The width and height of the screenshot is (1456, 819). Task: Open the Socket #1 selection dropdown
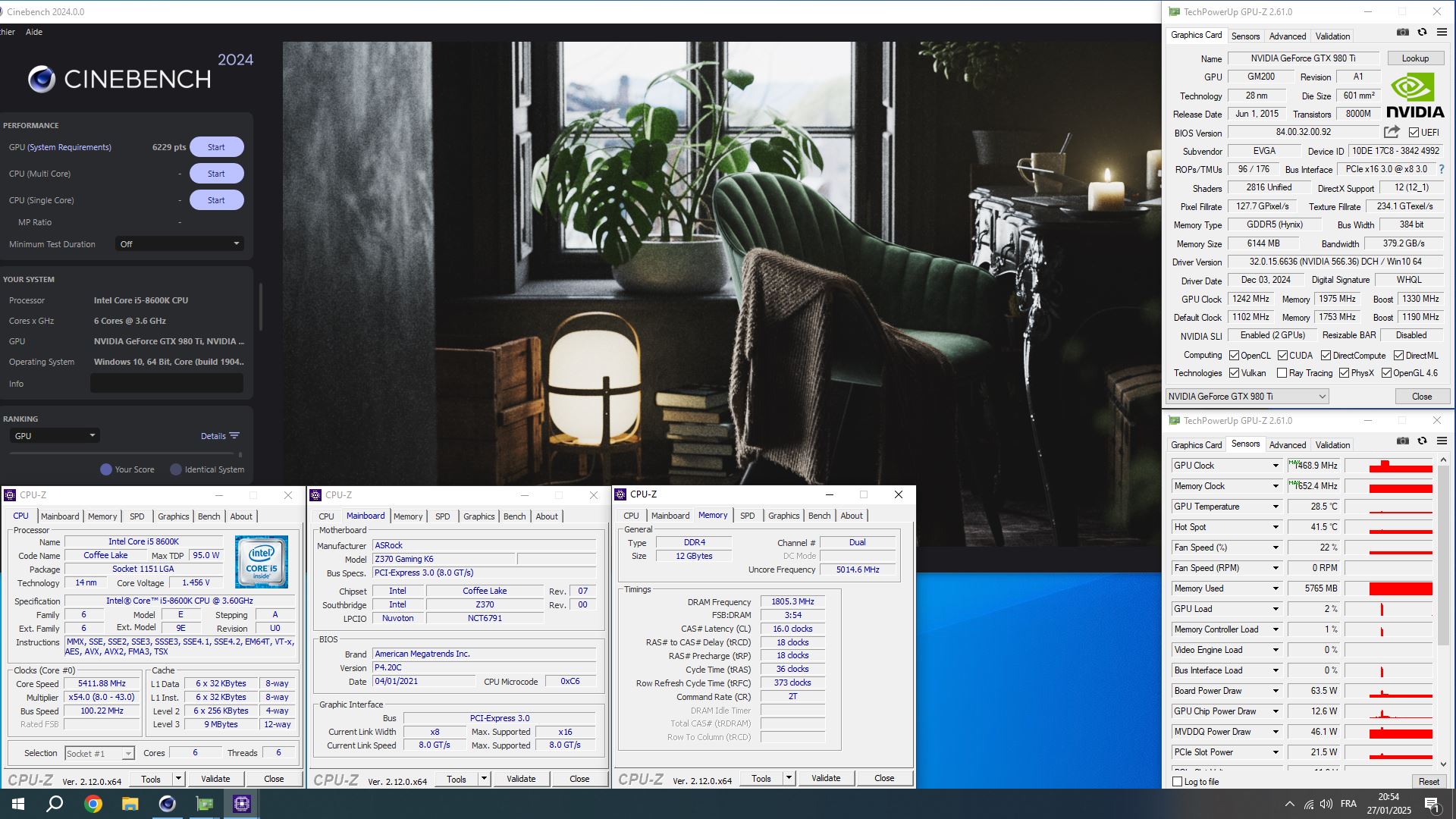(99, 753)
